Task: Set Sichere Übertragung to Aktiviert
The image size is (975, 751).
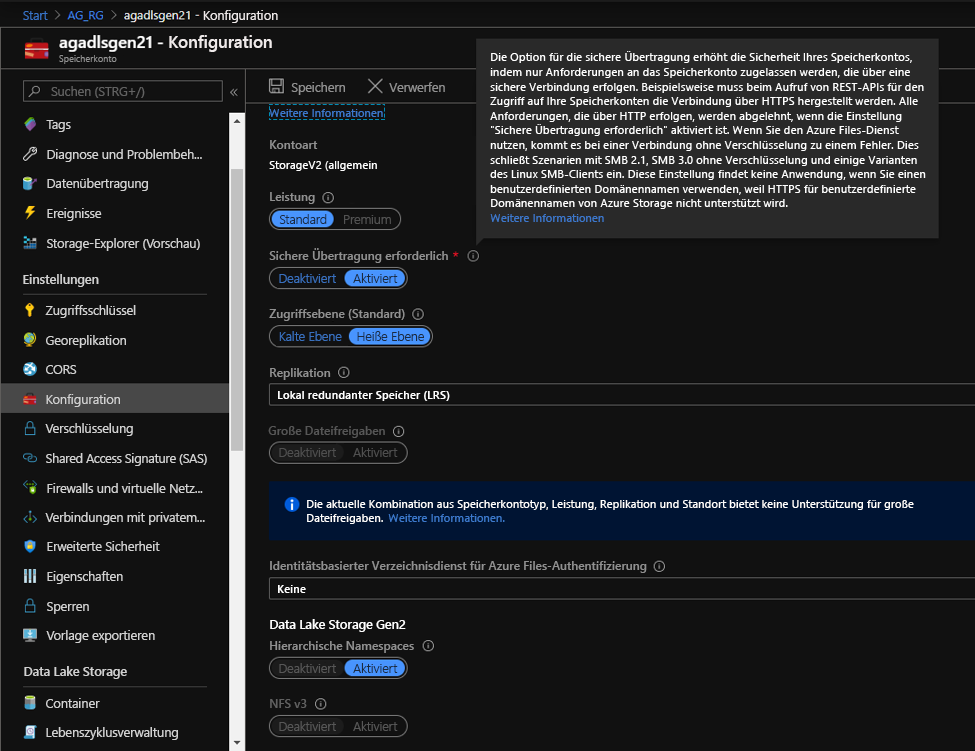Action: (x=375, y=279)
